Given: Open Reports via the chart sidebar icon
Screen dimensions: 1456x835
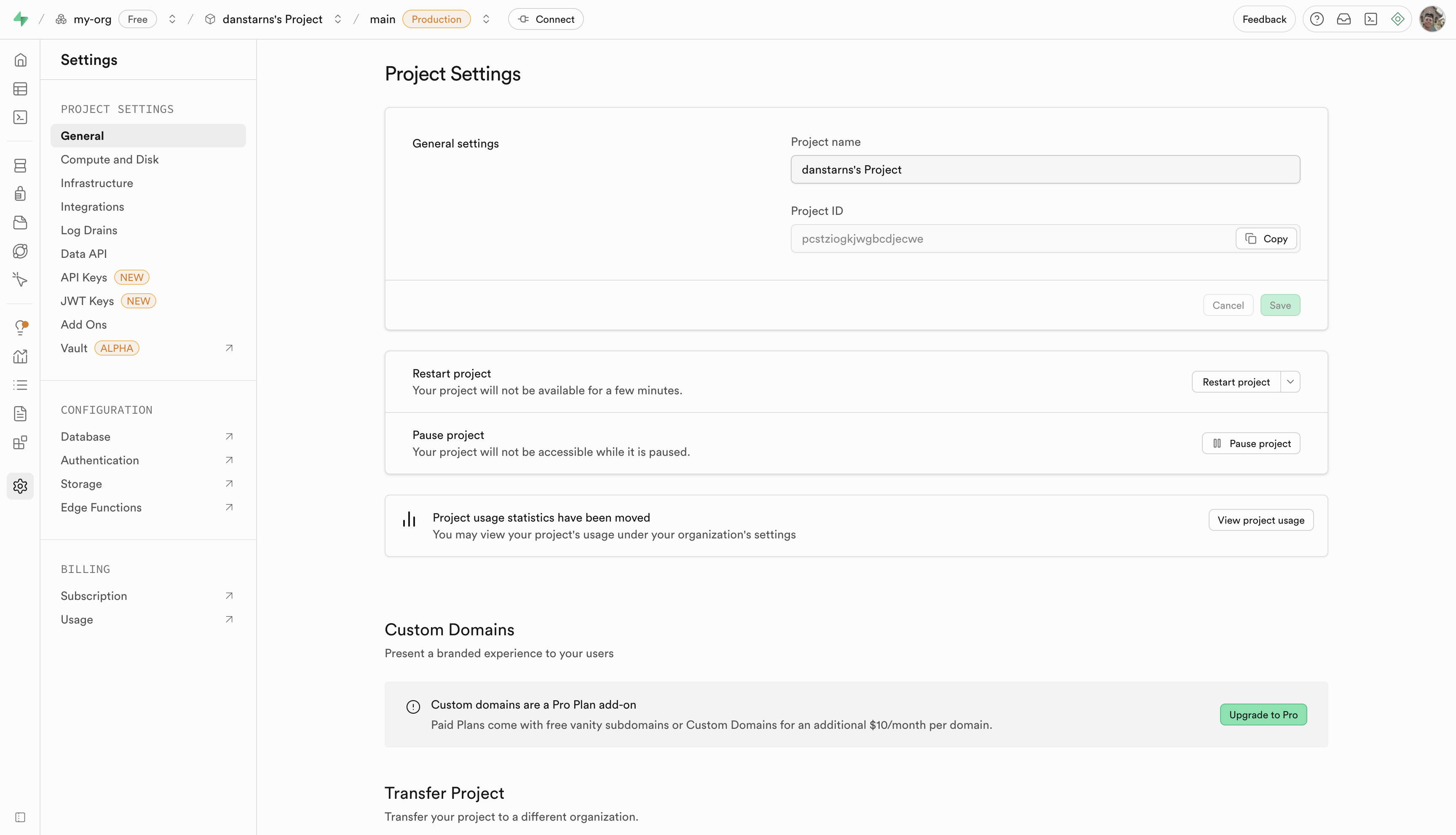Looking at the screenshot, I should click(x=21, y=356).
